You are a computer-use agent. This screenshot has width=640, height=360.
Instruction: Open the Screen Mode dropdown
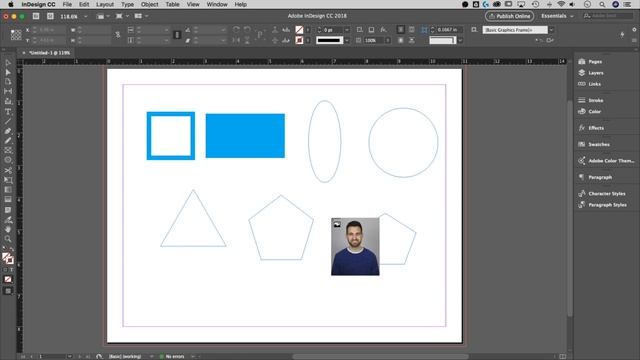click(122, 16)
